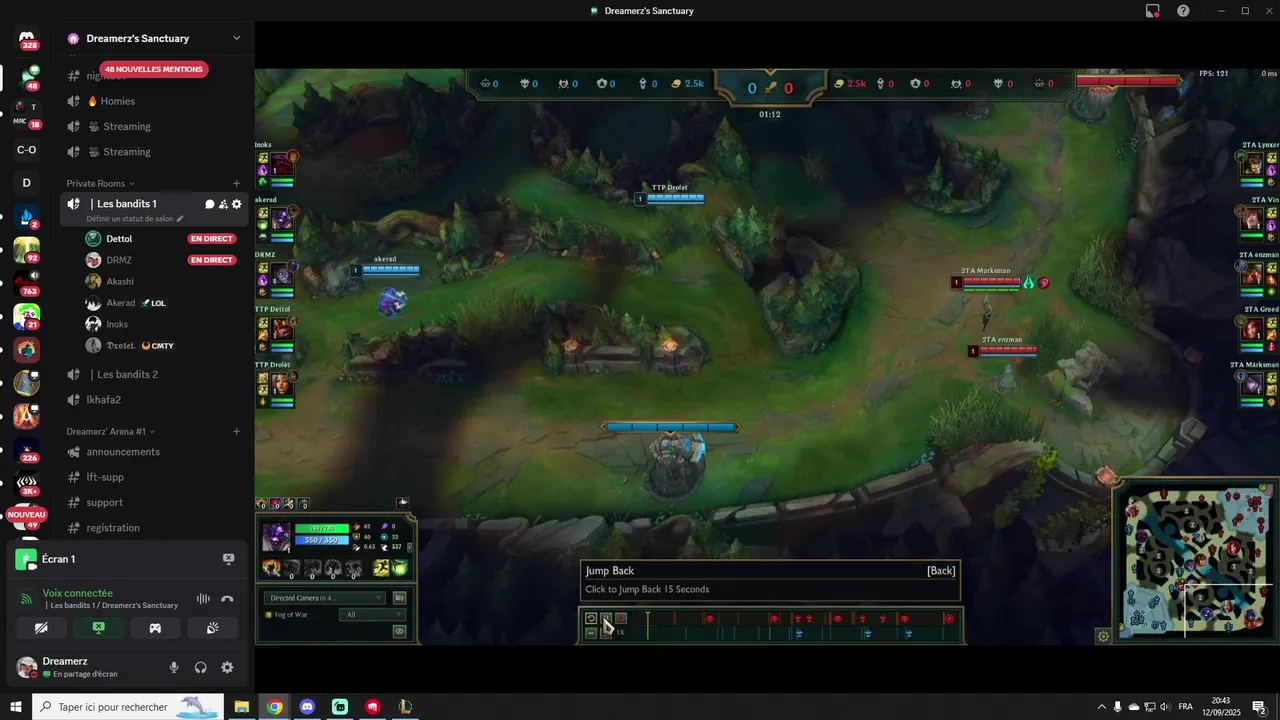This screenshot has width=1280, height=720.
Task: Click the camera settings icon beside Directed Camera
Action: (399, 598)
